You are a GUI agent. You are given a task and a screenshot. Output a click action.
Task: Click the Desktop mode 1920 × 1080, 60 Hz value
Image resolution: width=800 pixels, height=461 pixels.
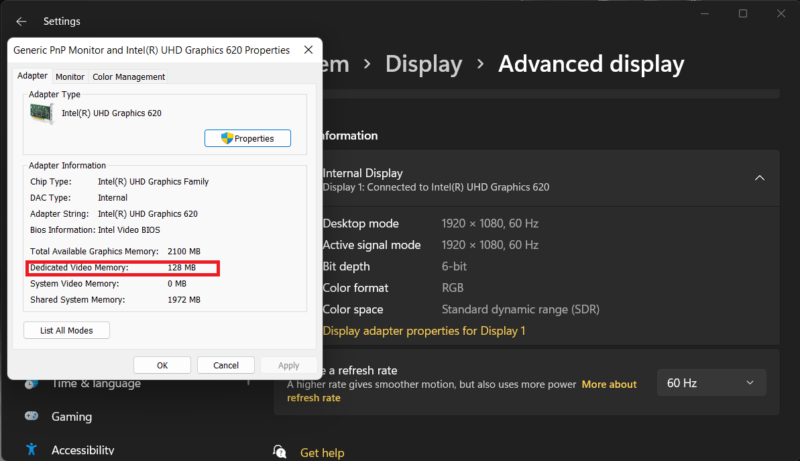click(490, 223)
